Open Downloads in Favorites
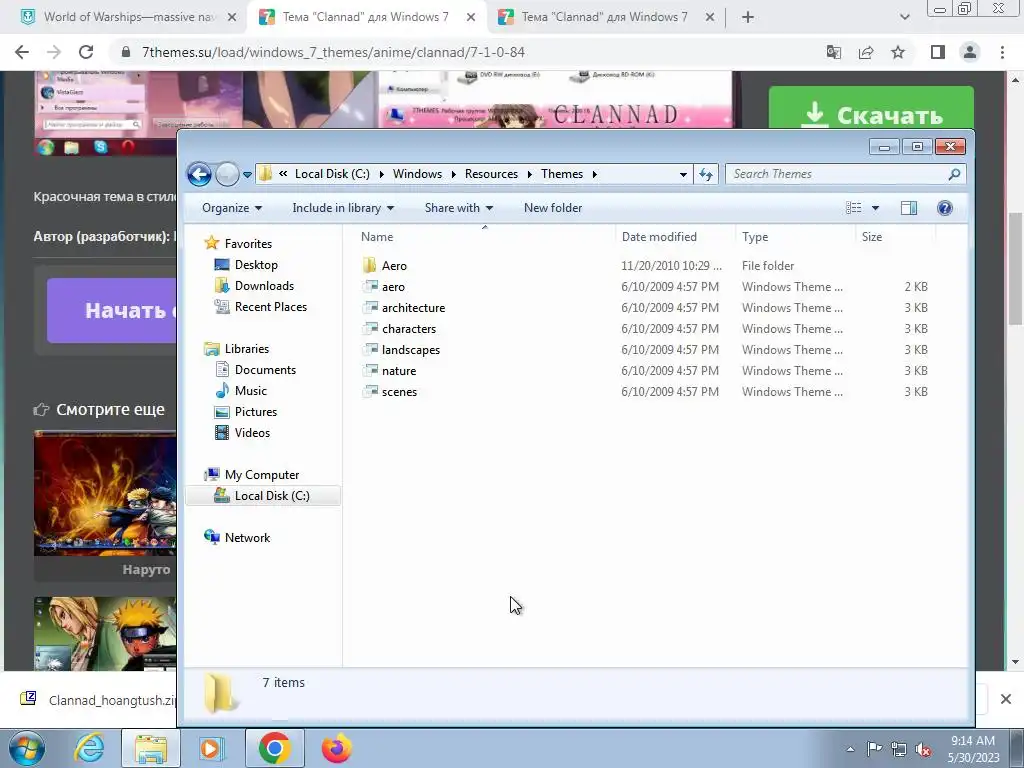1024x768 pixels. [264, 285]
